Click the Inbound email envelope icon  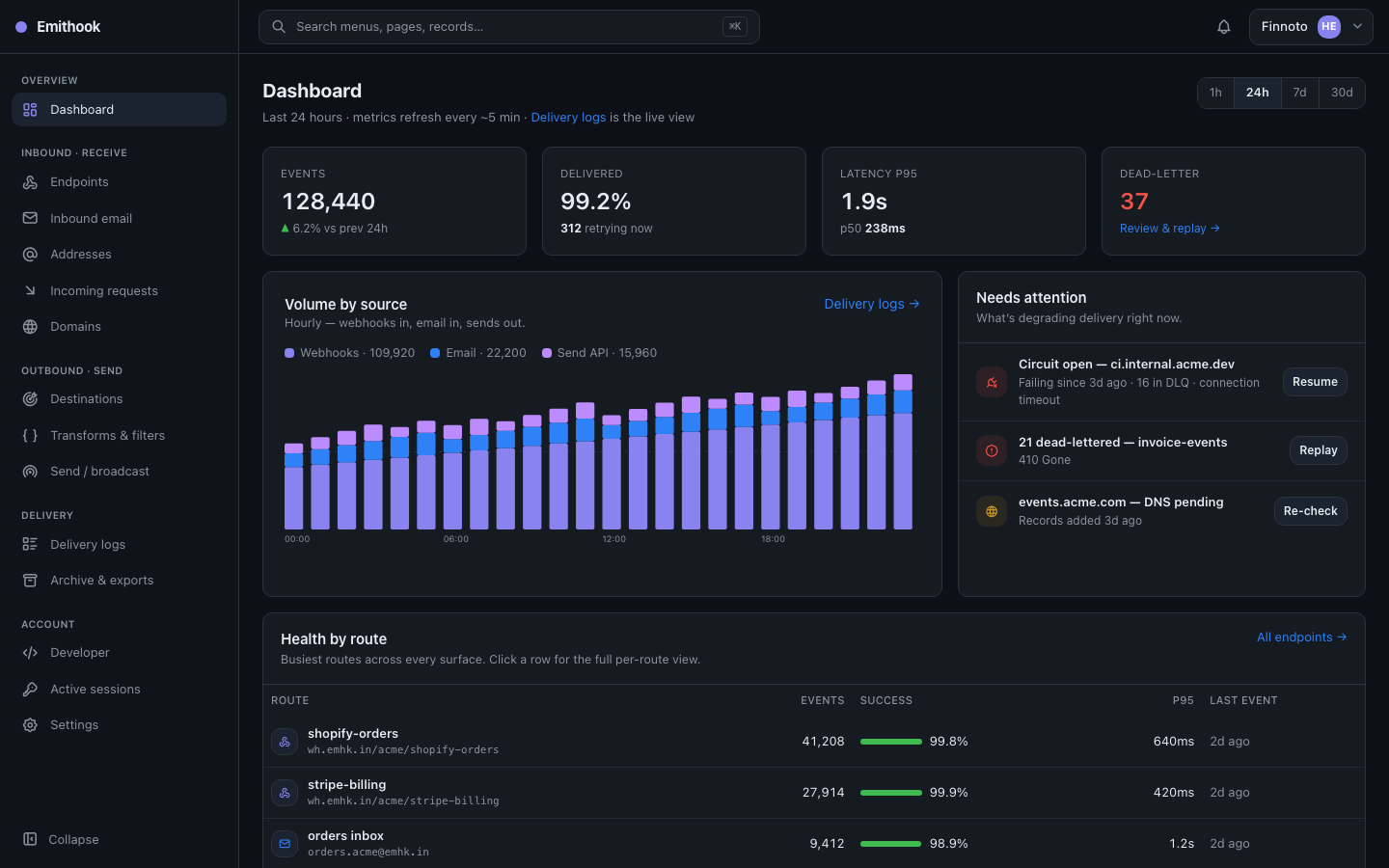click(x=30, y=218)
